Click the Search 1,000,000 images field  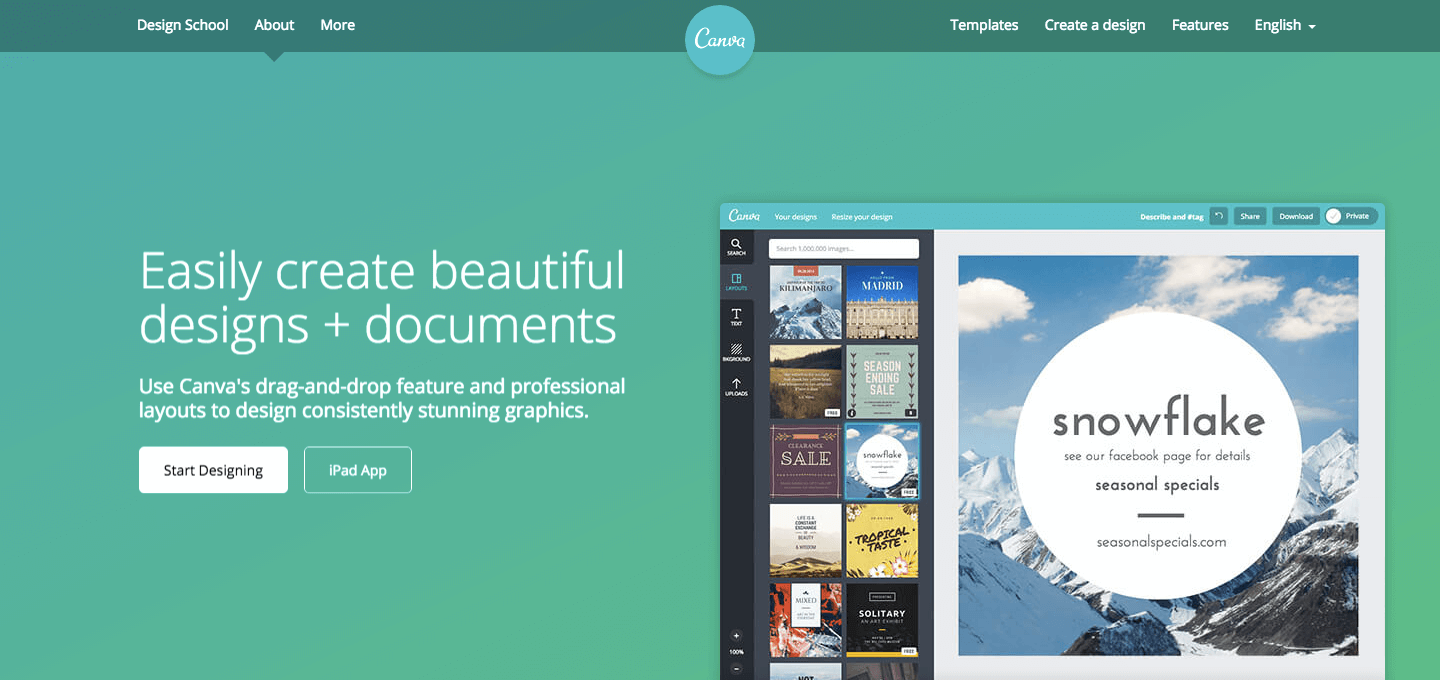pos(844,249)
